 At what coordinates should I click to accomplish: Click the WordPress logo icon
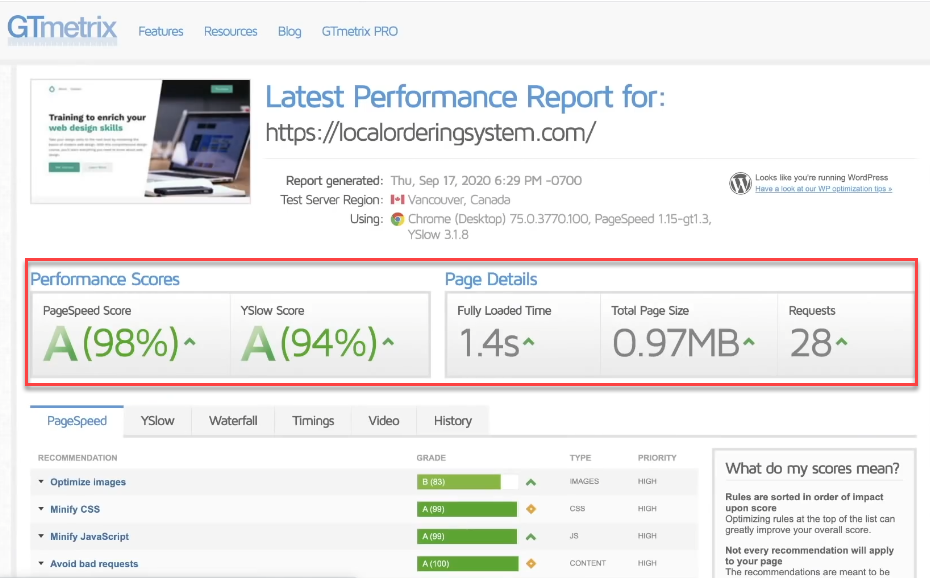click(x=740, y=183)
